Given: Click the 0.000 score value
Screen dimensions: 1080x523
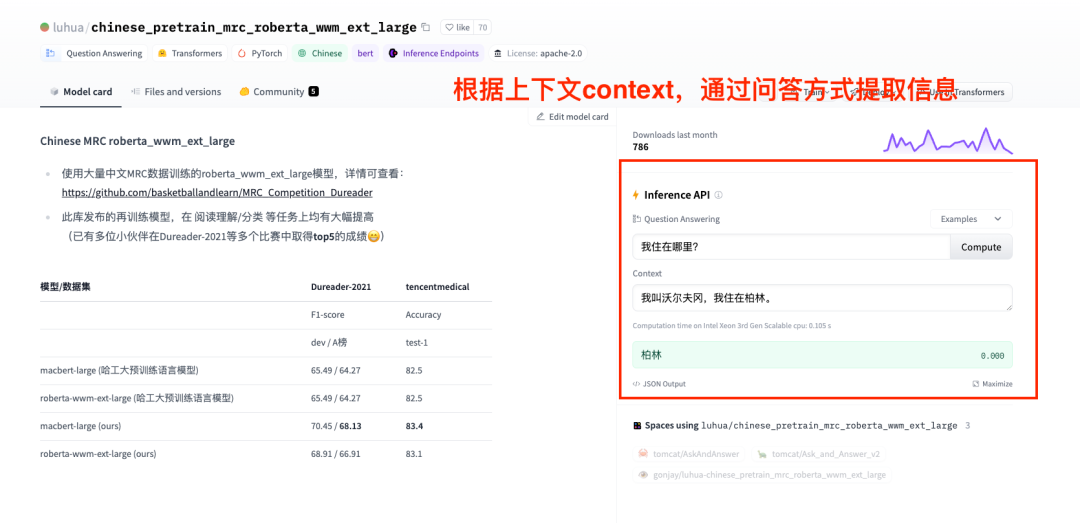Looking at the screenshot, I should (993, 356).
